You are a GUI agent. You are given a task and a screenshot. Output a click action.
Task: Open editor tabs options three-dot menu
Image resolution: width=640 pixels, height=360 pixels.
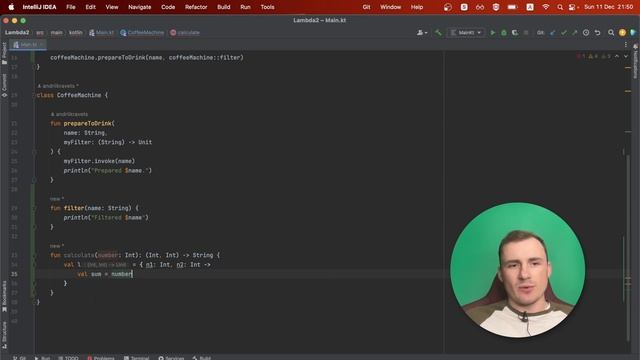coord(626,44)
